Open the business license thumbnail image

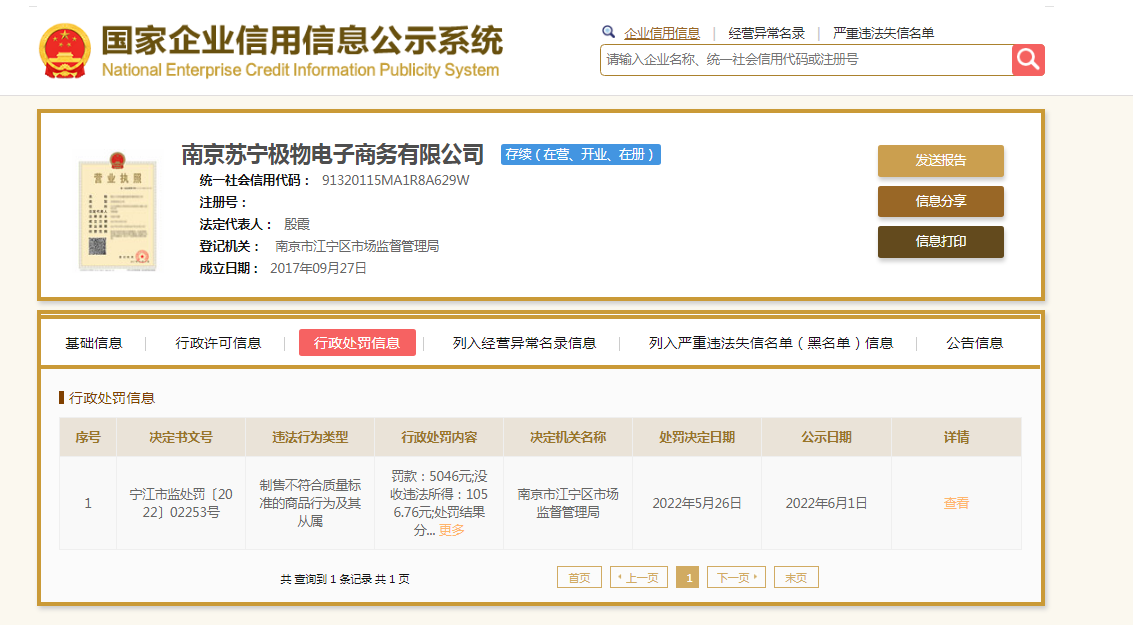[117, 212]
